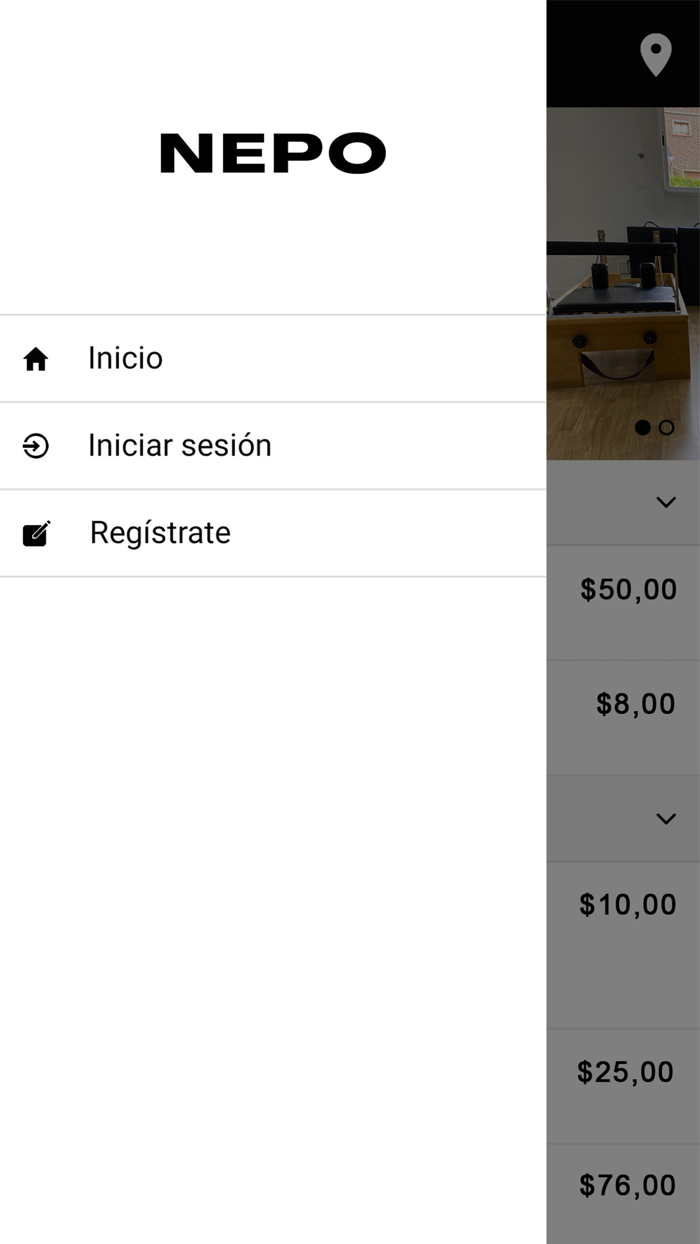This screenshot has height=1244, width=700.
Task: Choose the $8,00 price entry
Action: pyautogui.click(x=634, y=704)
